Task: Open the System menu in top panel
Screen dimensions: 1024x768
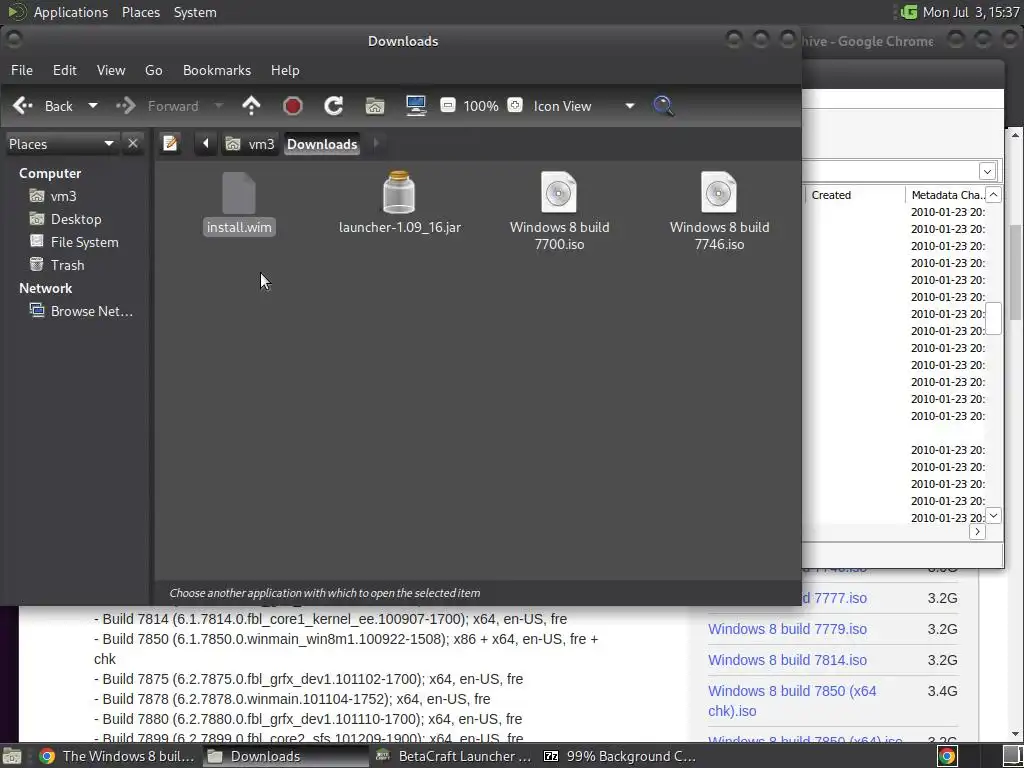Action: (x=195, y=12)
